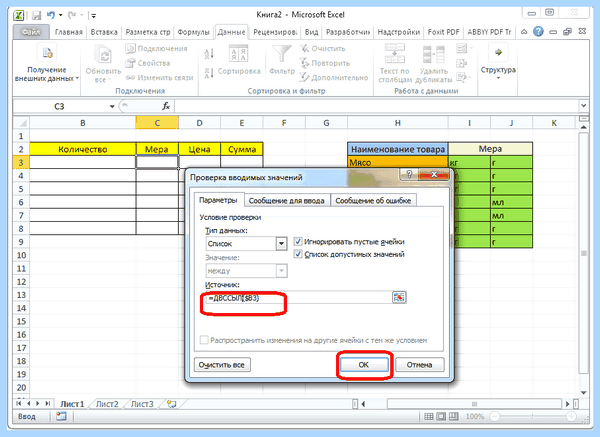
Task: Click range selector icon in Источник field
Action: (399, 297)
